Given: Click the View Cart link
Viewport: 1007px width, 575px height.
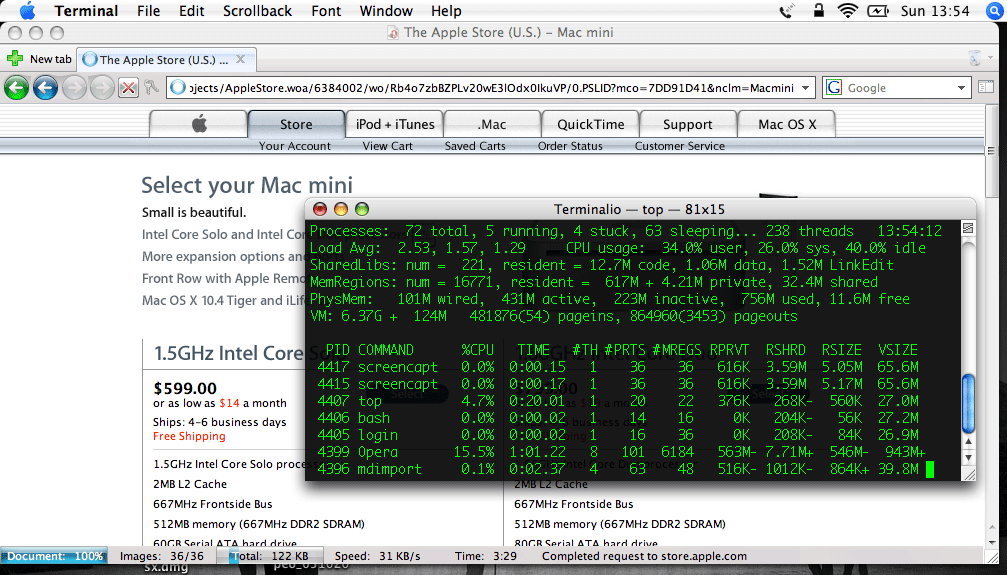Looking at the screenshot, I should click(387, 146).
